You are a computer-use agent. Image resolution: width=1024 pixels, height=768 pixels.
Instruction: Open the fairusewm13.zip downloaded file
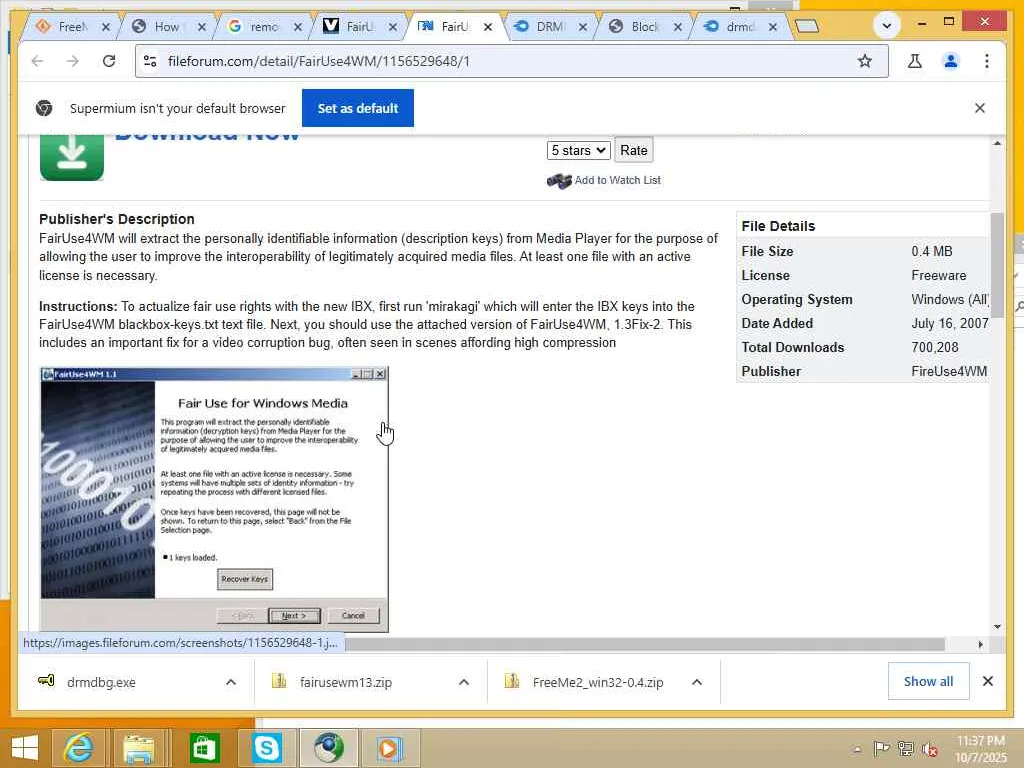coord(346,682)
